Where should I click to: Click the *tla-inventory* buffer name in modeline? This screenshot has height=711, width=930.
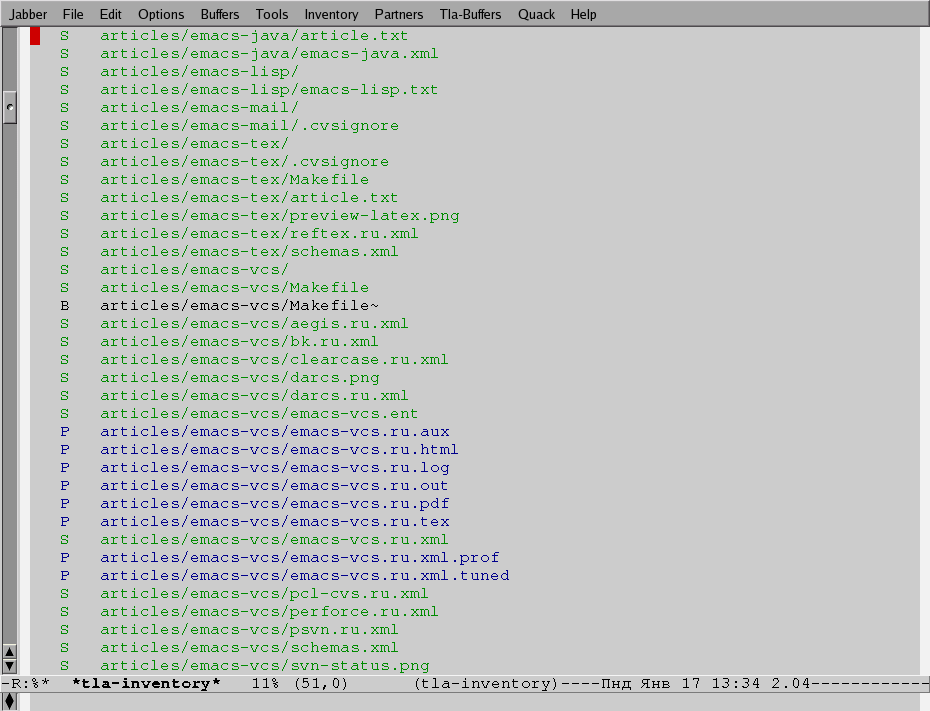146,684
